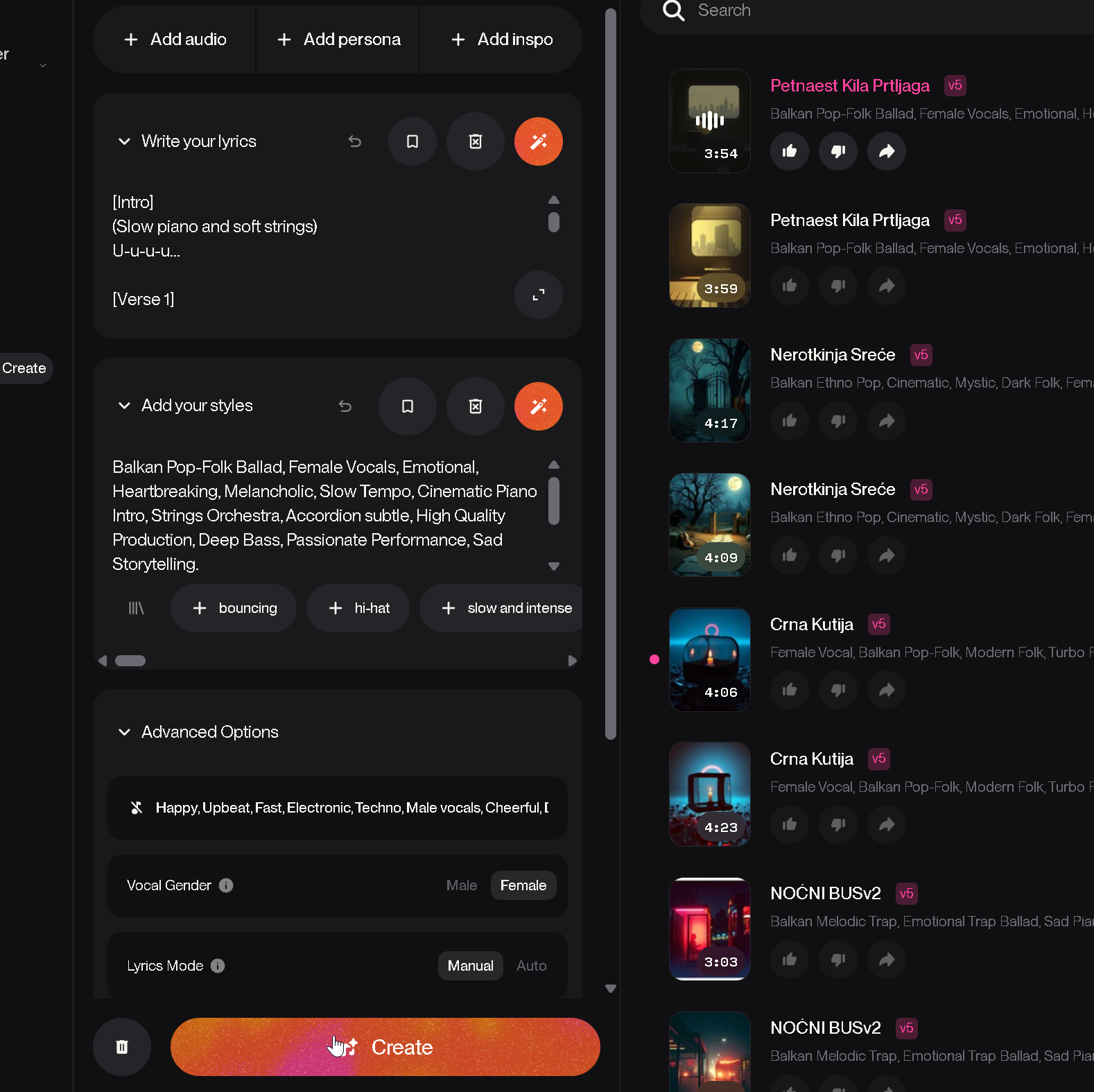Collapse the Add your styles section
The image size is (1094, 1092).
pos(125,406)
